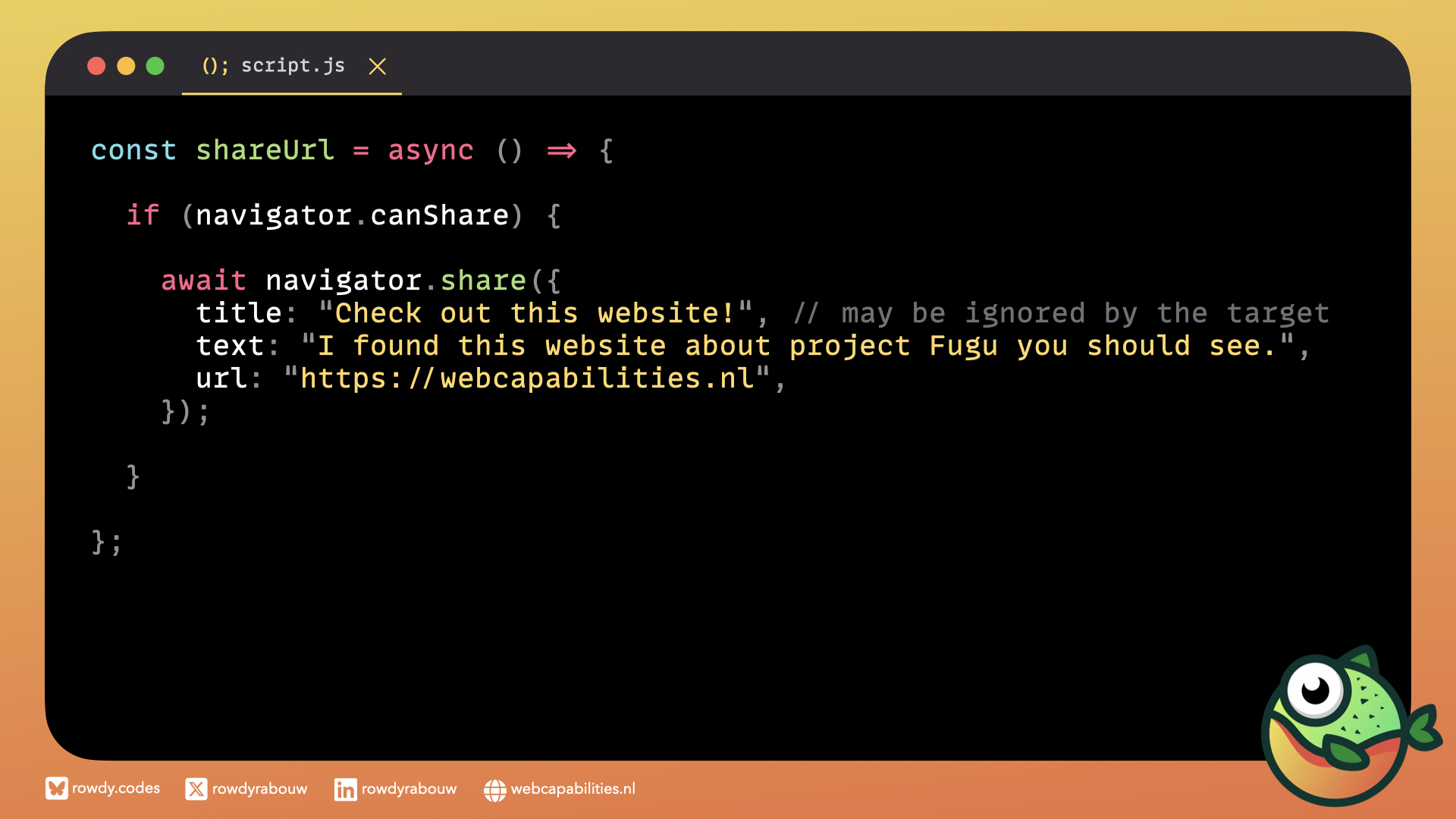Click the rowdyrabouw handle next to LinkedIn
This screenshot has width=1456, height=819.
pos(409,789)
